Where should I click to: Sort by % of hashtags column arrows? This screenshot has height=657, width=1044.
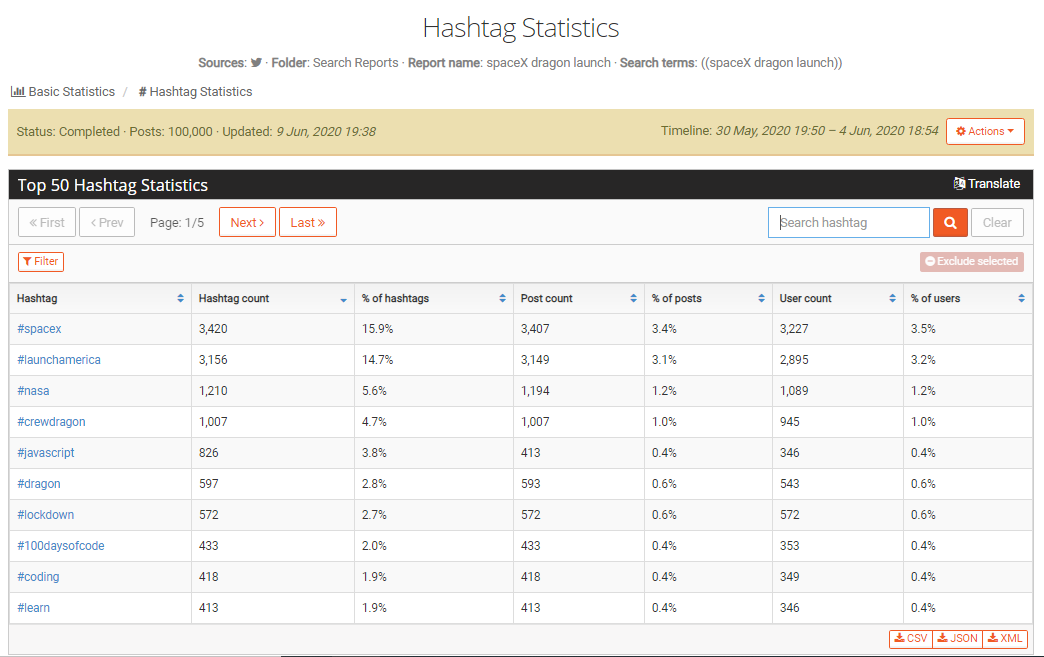click(502, 298)
